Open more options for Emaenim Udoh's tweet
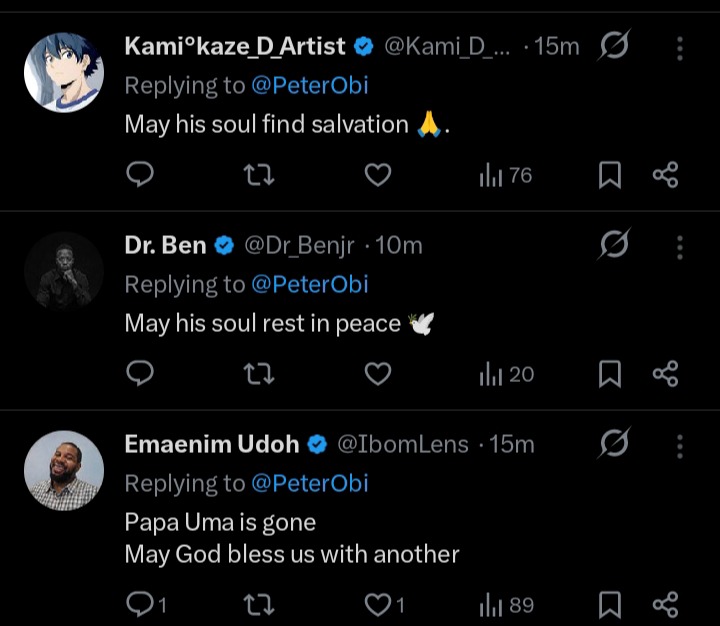The height and width of the screenshot is (626, 720). [x=680, y=444]
